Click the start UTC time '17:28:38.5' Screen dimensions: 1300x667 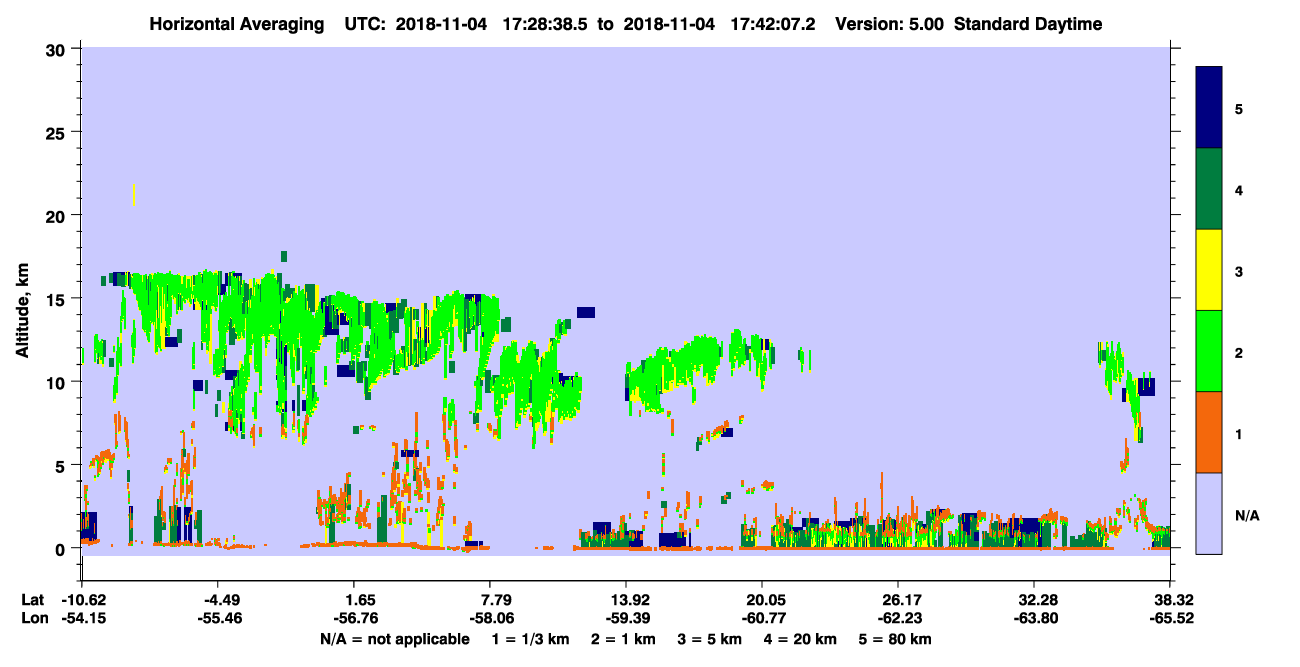[x=545, y=24]
